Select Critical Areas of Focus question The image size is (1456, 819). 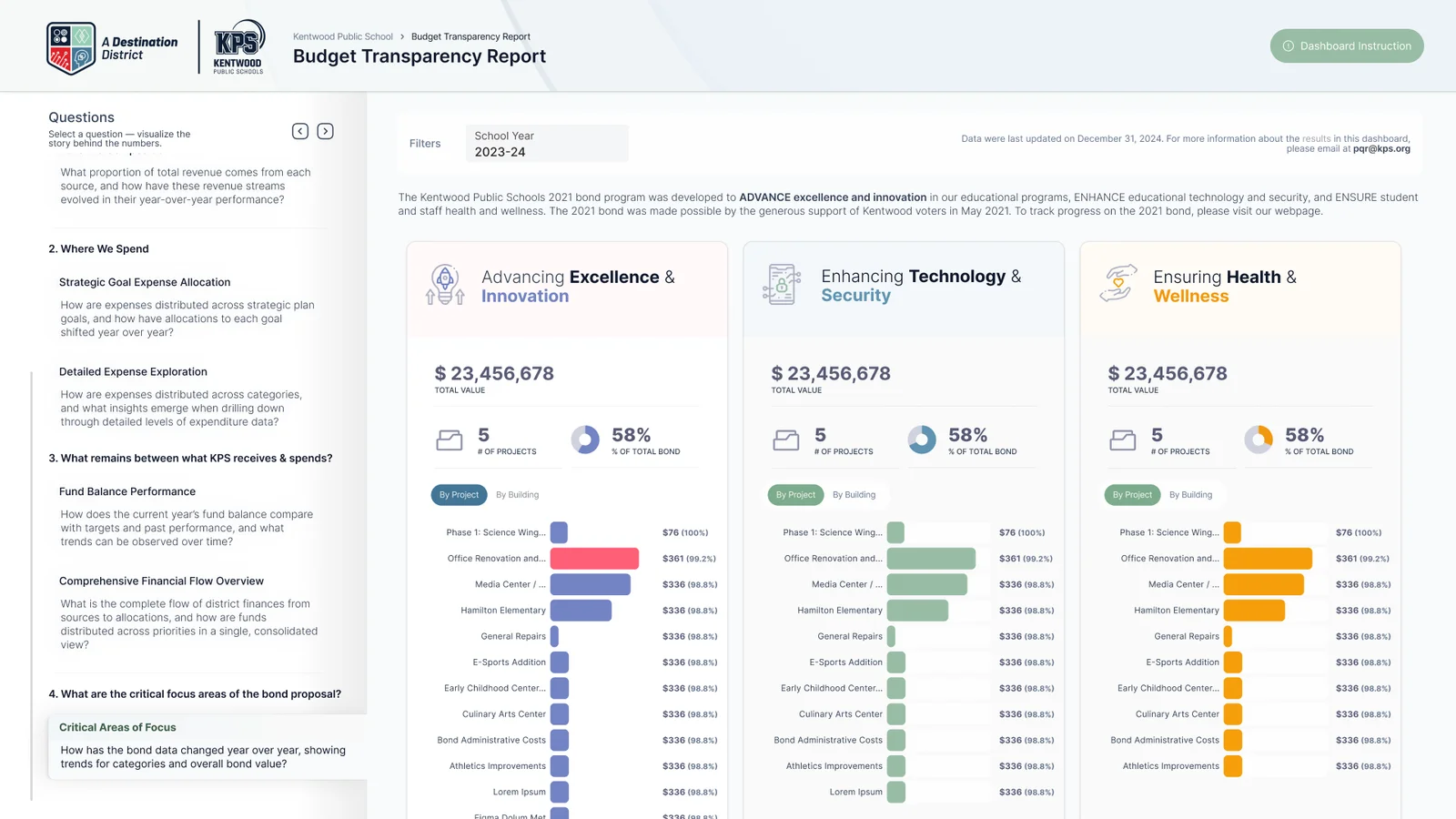click(x=207, y=745)
